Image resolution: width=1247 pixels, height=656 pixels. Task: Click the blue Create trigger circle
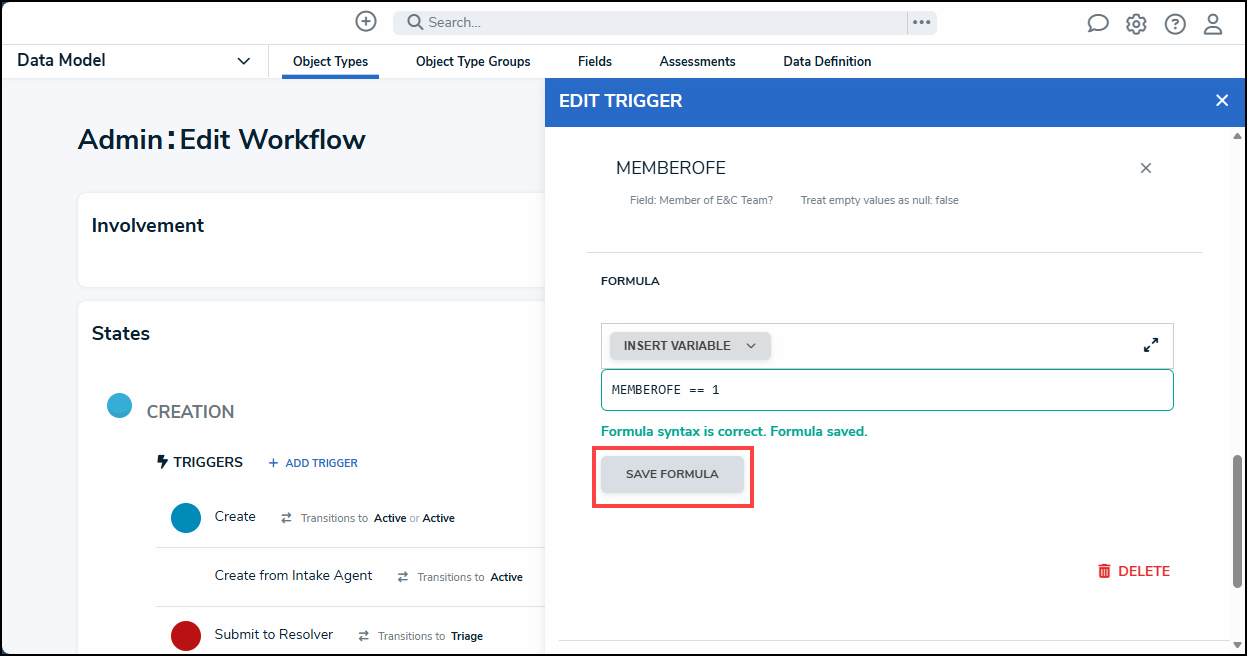(x=186, y=518)
